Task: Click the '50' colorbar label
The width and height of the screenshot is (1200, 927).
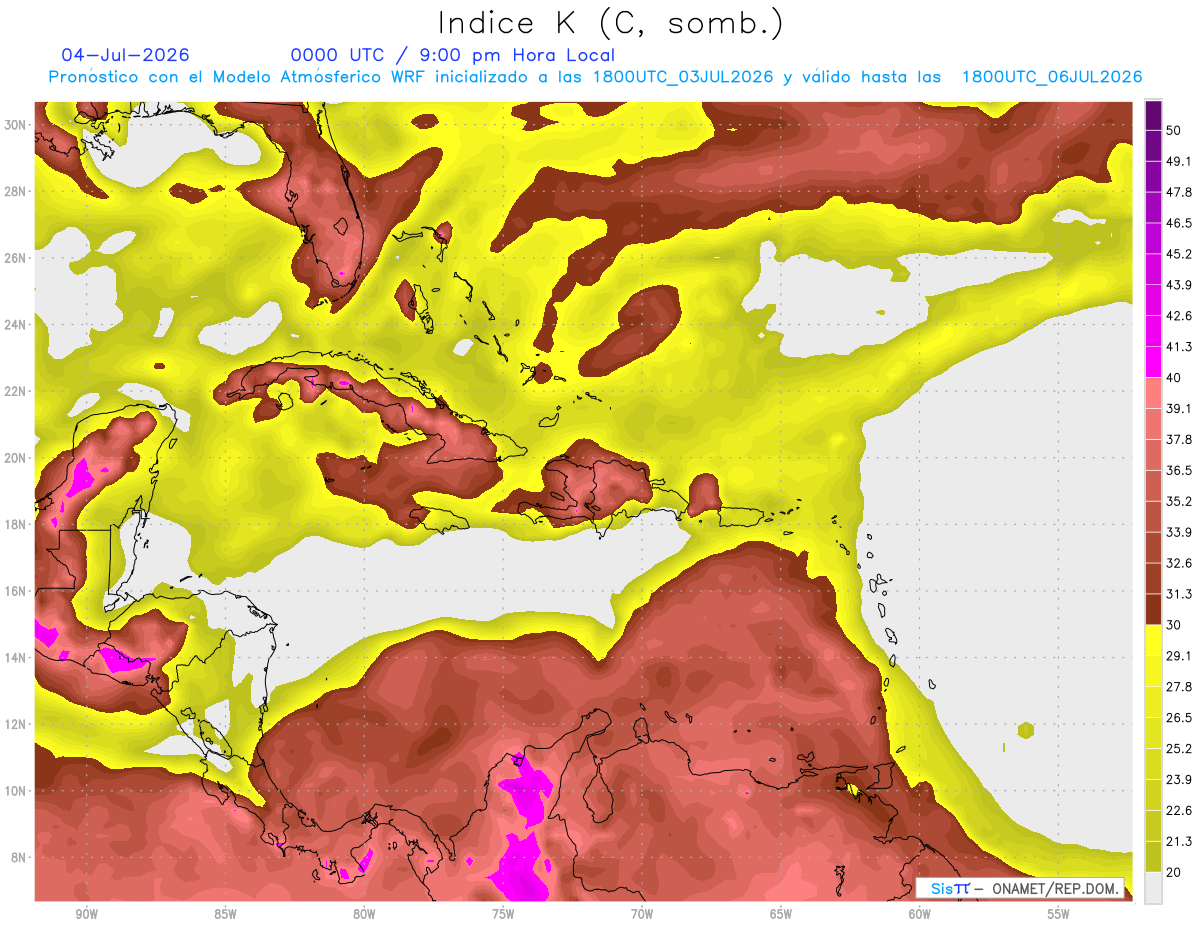Action: click(1175, 130)
